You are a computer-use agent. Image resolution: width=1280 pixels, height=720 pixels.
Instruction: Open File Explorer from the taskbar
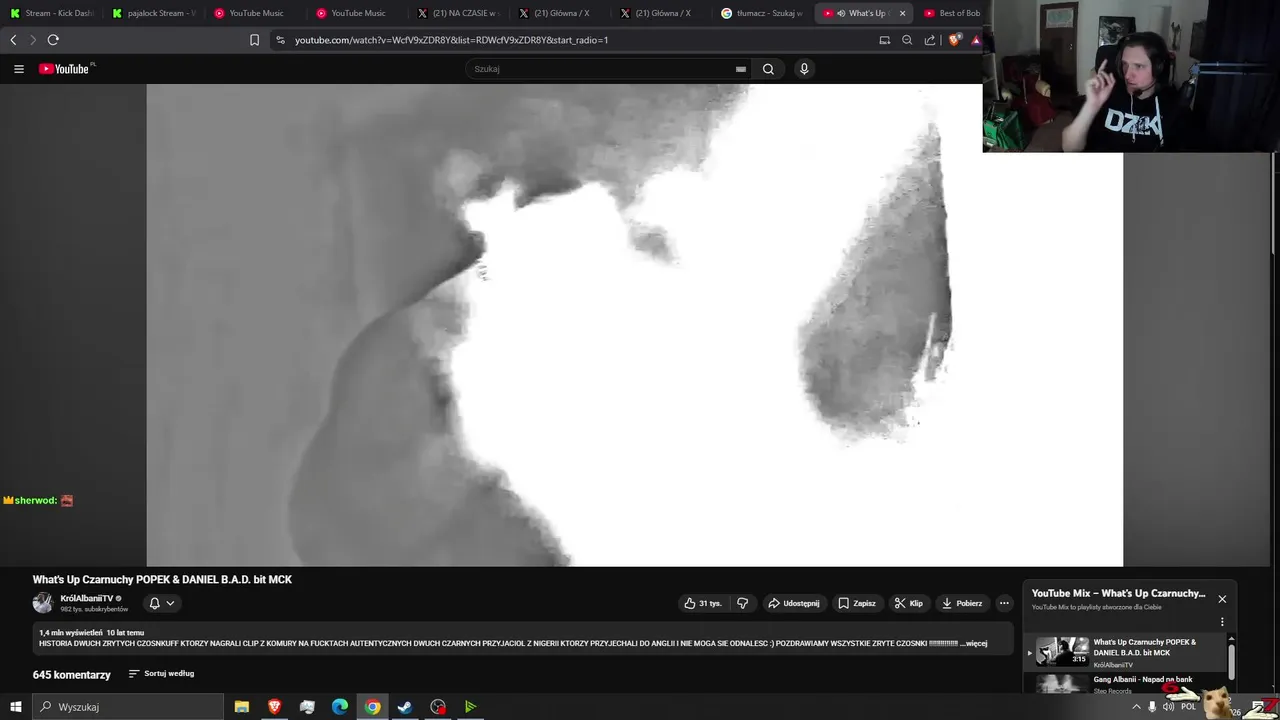[242, 707]
